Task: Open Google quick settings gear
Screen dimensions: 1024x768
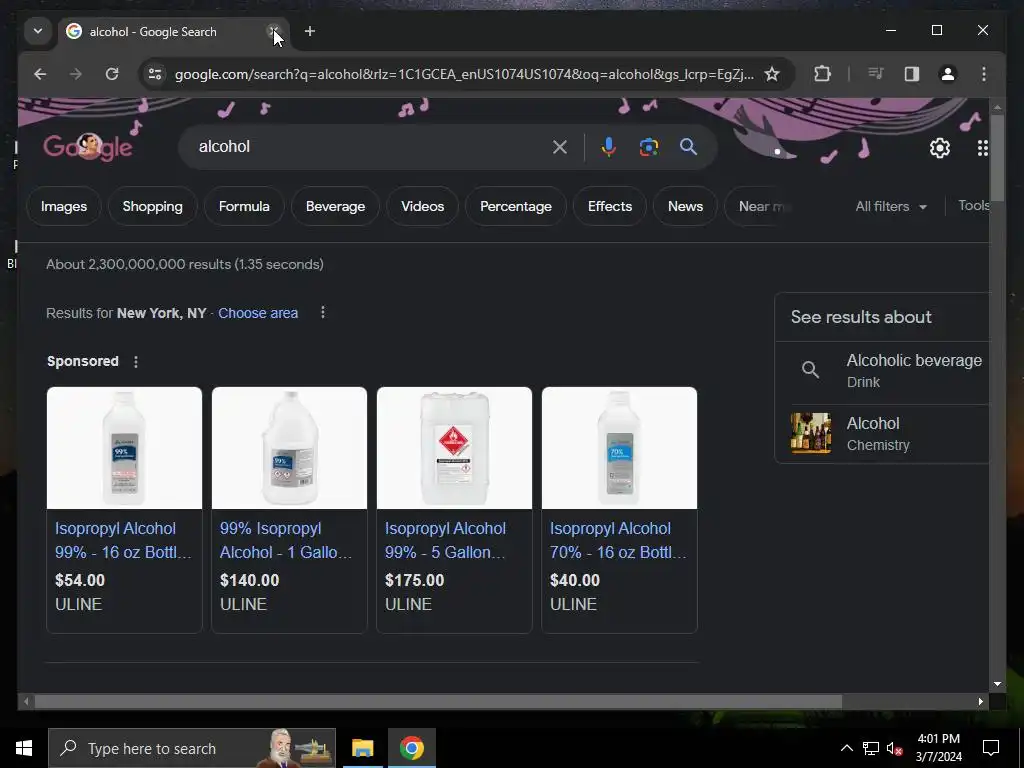Action: pos(940,148)
